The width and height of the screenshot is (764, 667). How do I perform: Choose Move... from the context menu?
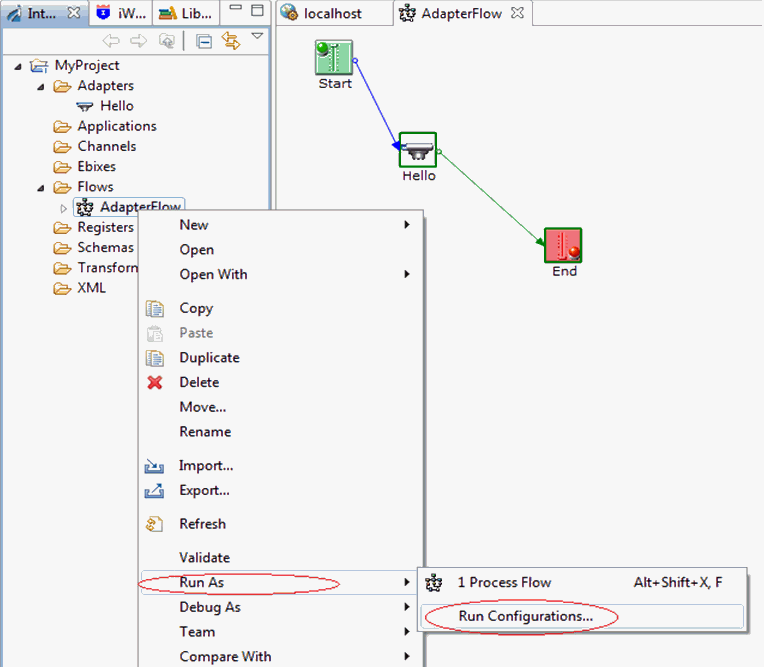click(x=281, y=407)
